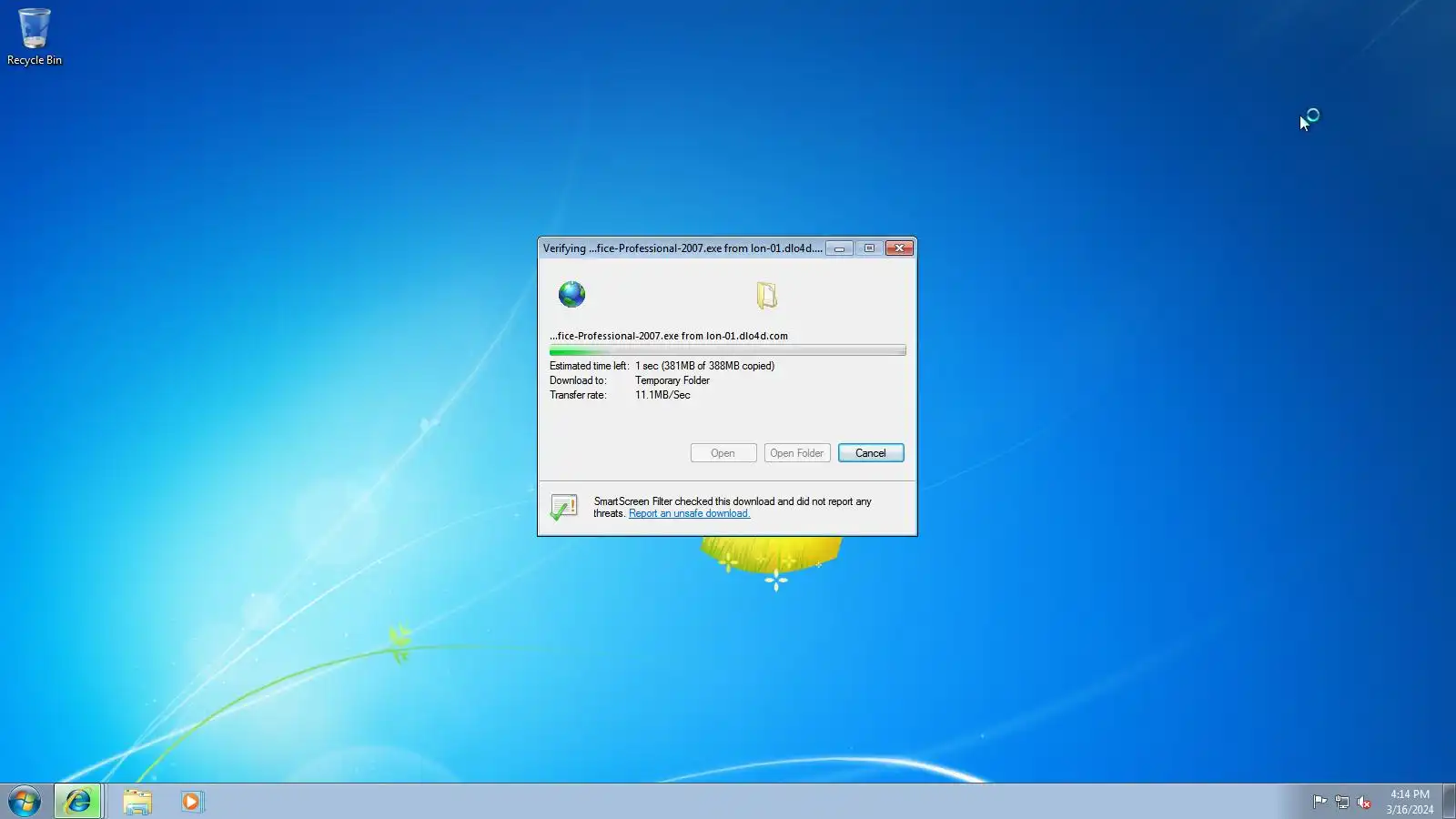The image size is (1456, 819).
Task: Click the taskbar clock showing 4:14 PM
Action: coord(1410,802)
